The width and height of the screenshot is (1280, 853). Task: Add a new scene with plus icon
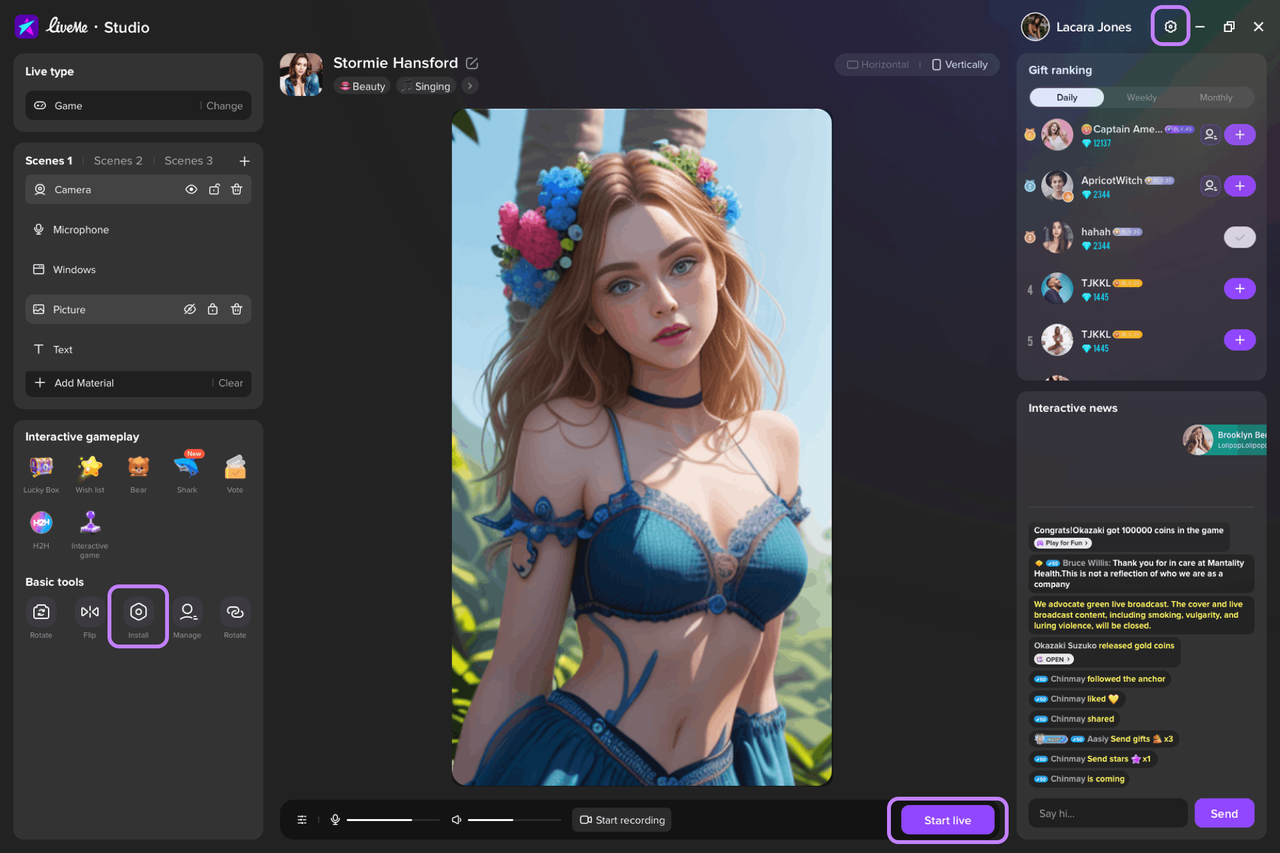(x=244, y=161)
